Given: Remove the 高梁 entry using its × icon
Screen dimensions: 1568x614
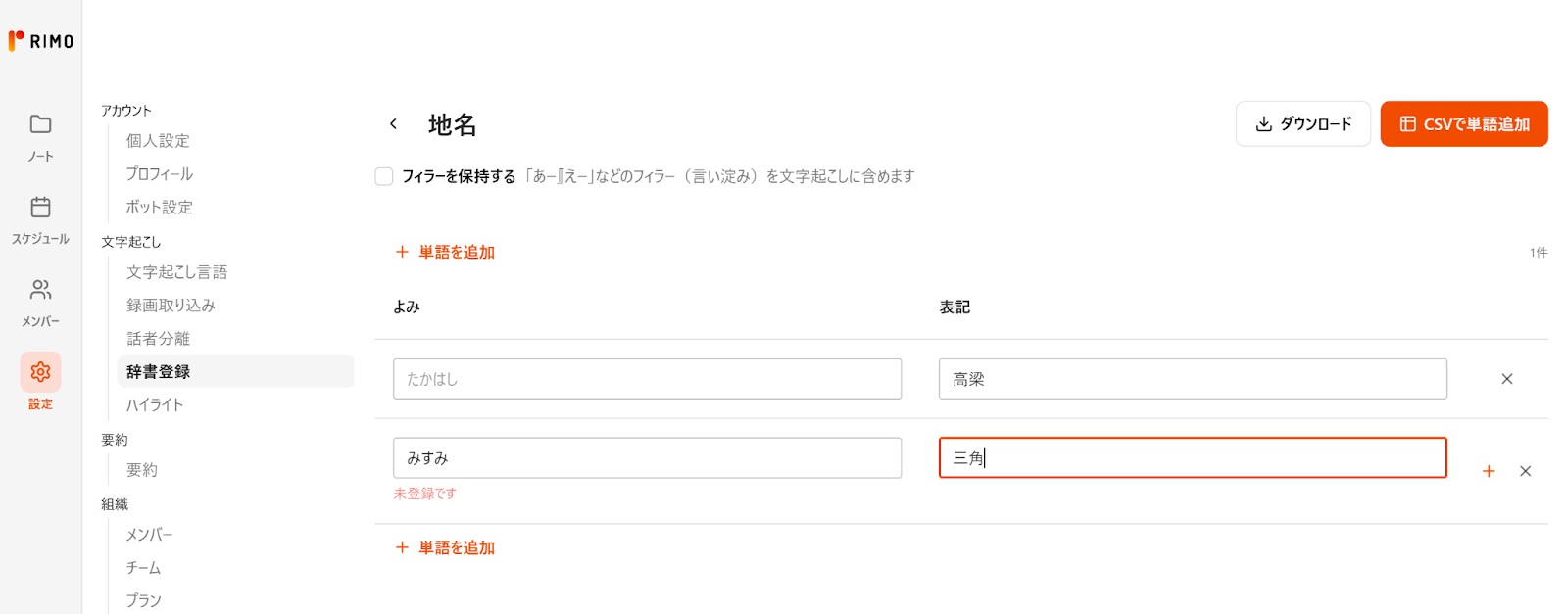Looking at the screenshot, I should [1506, 379].
